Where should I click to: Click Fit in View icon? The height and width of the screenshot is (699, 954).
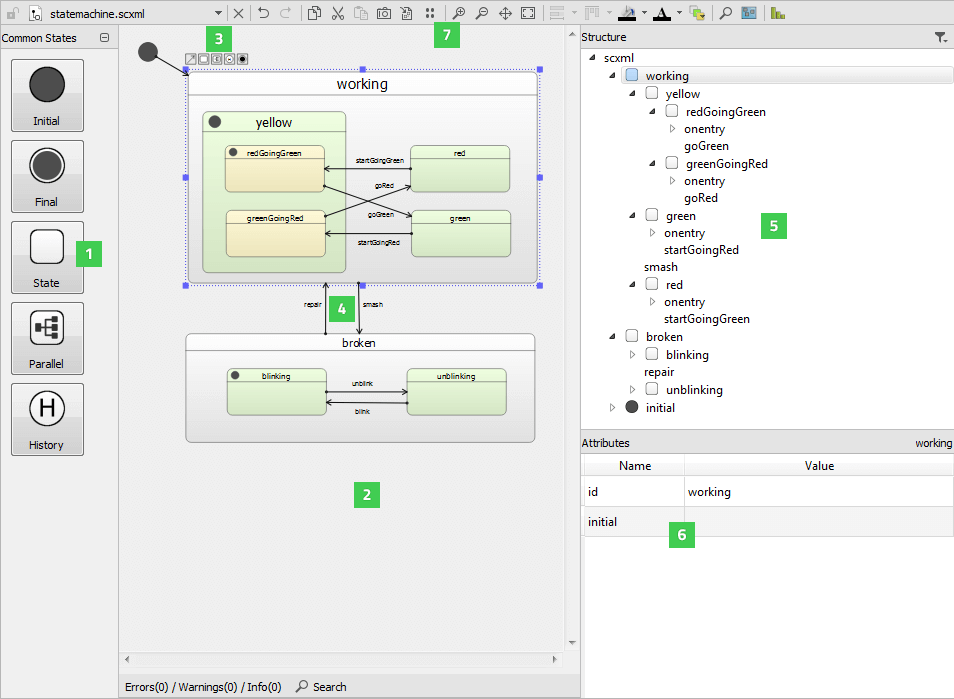528,13
